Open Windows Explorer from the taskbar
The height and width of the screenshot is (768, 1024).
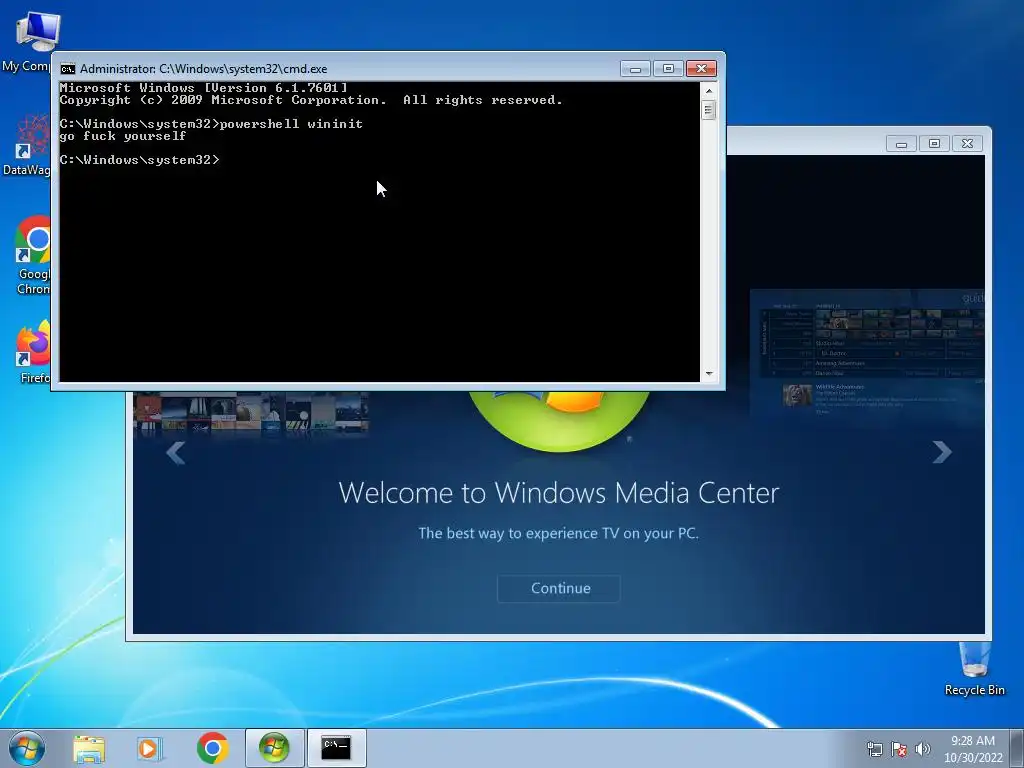pyautogui.click(x=89, y=748)
